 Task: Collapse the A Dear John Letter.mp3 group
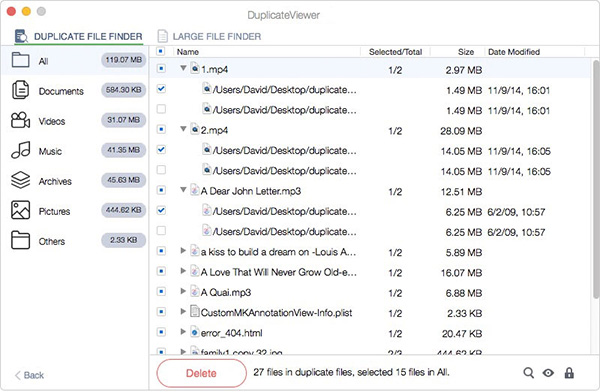[183, 190]
